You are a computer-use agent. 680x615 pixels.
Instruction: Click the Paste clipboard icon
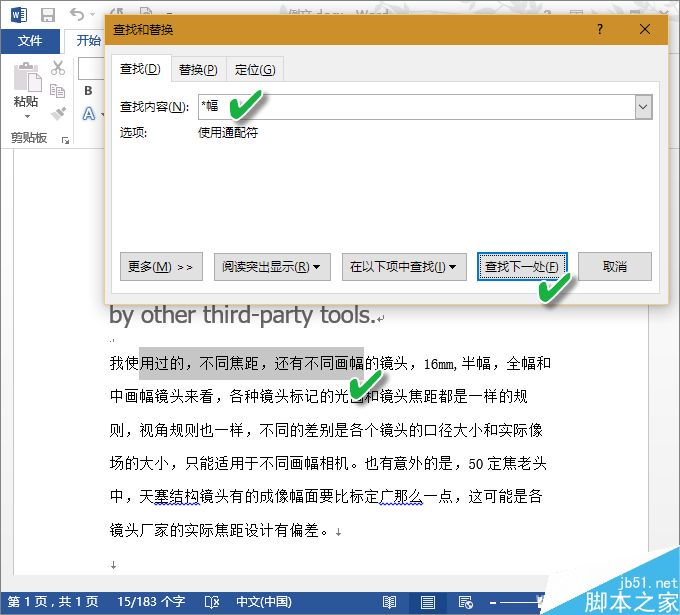coord(27,77)
